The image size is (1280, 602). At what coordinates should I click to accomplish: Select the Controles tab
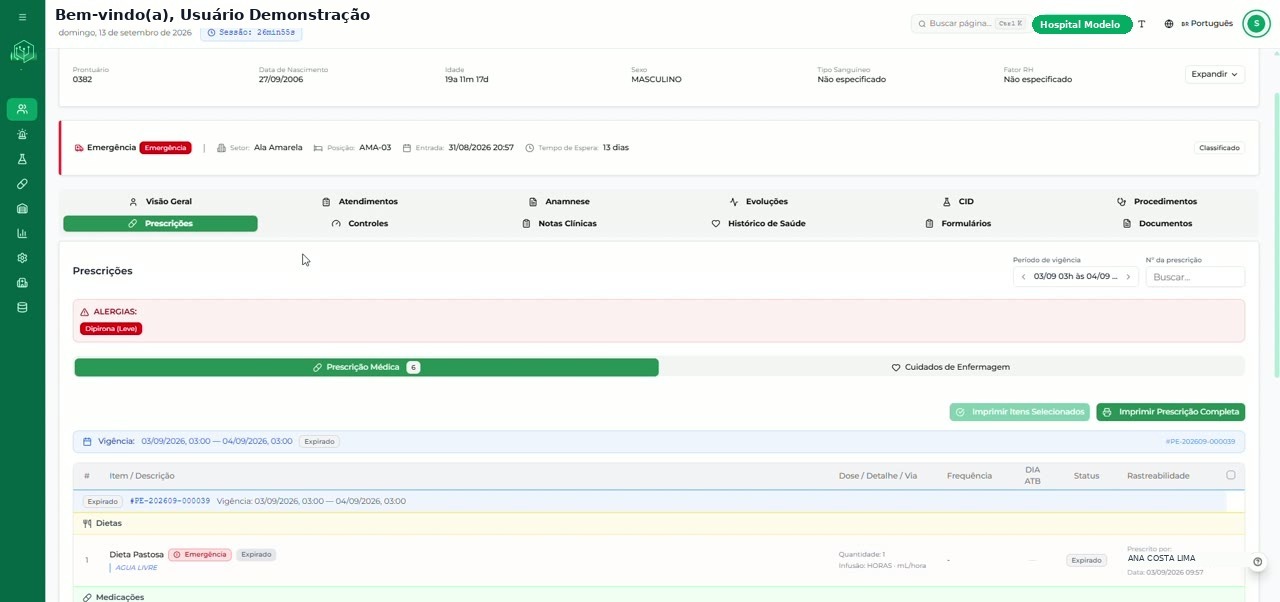[359, 224]
